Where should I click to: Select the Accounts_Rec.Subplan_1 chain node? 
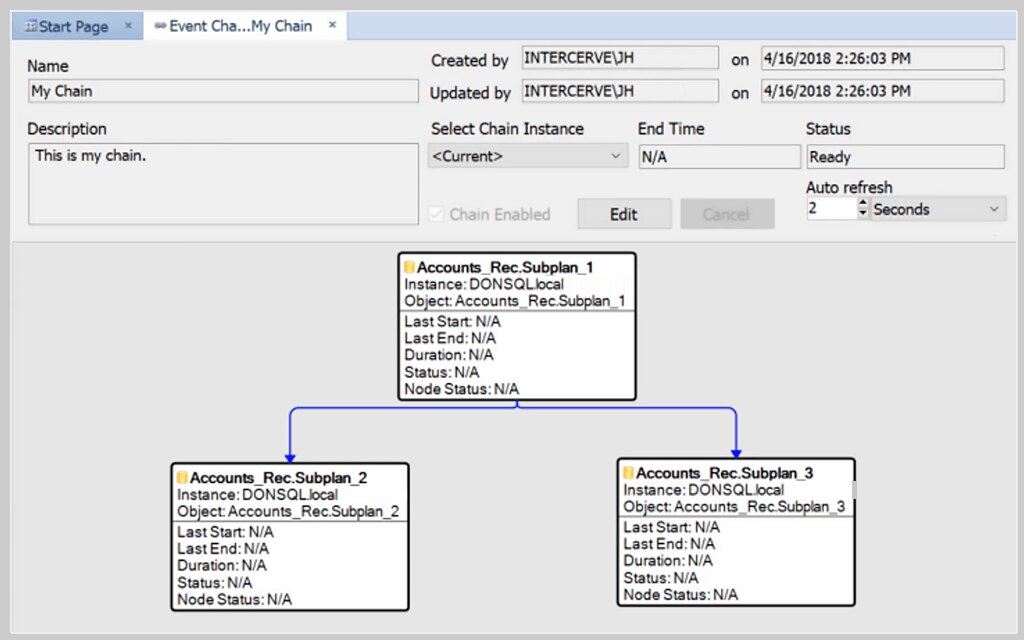click(x=517, y=327)
